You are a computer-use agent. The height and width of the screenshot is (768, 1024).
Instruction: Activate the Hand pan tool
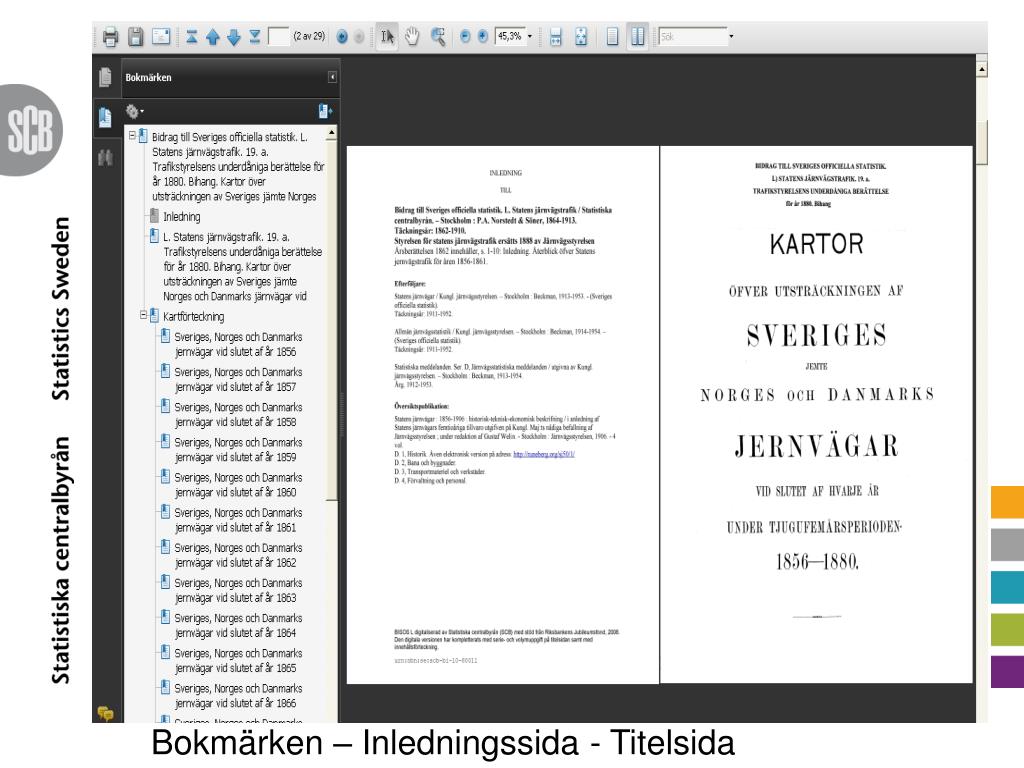[x=412, y=37]
